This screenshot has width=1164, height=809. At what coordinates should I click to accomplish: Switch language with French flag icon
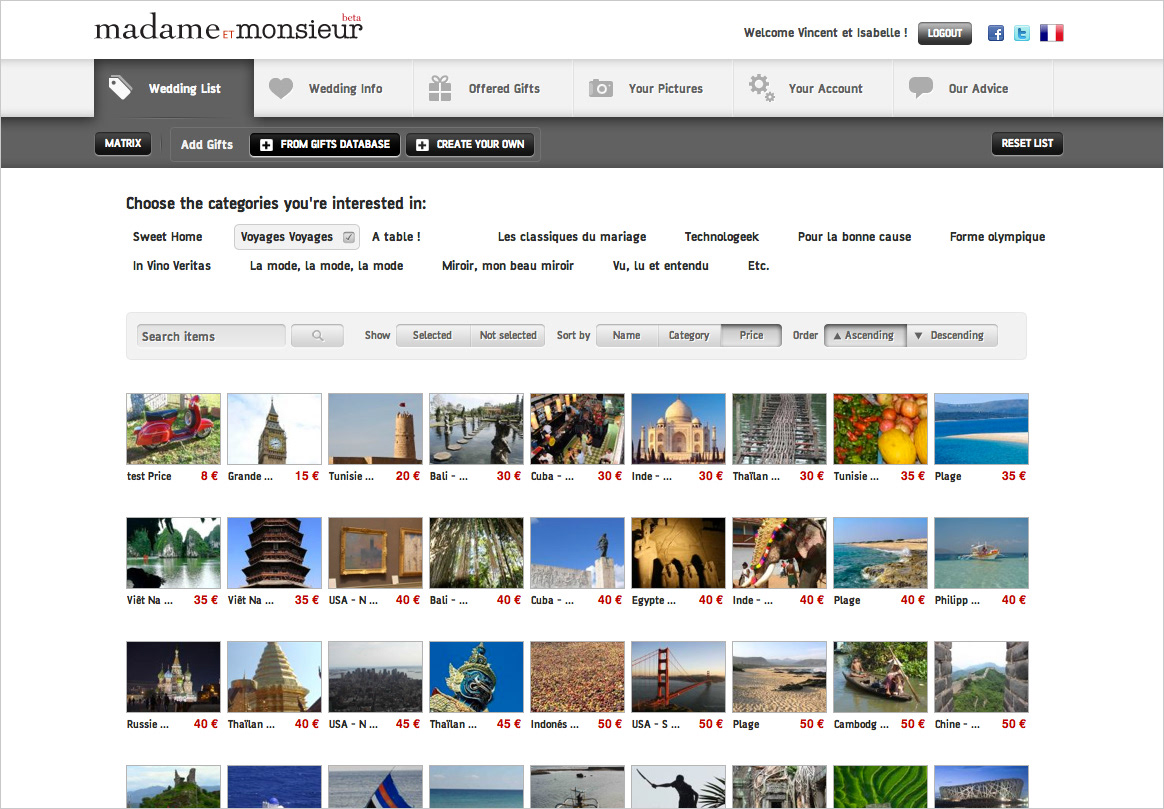click(x=1051, y=33)
